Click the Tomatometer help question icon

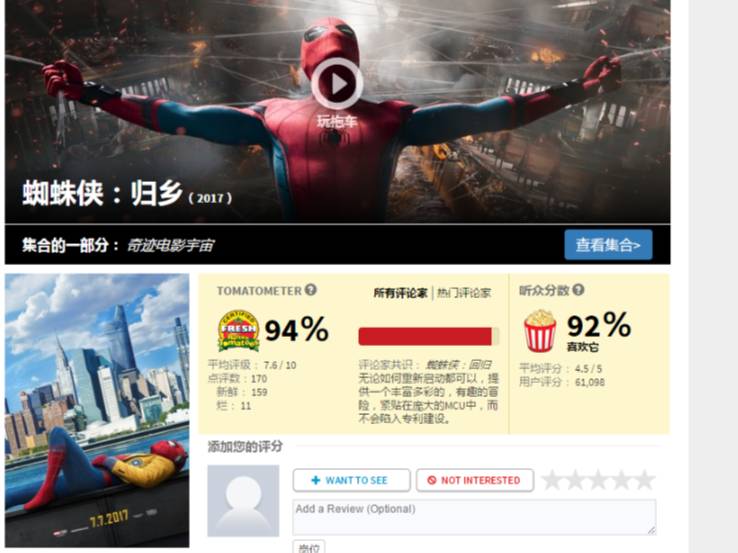coord(311,290)
